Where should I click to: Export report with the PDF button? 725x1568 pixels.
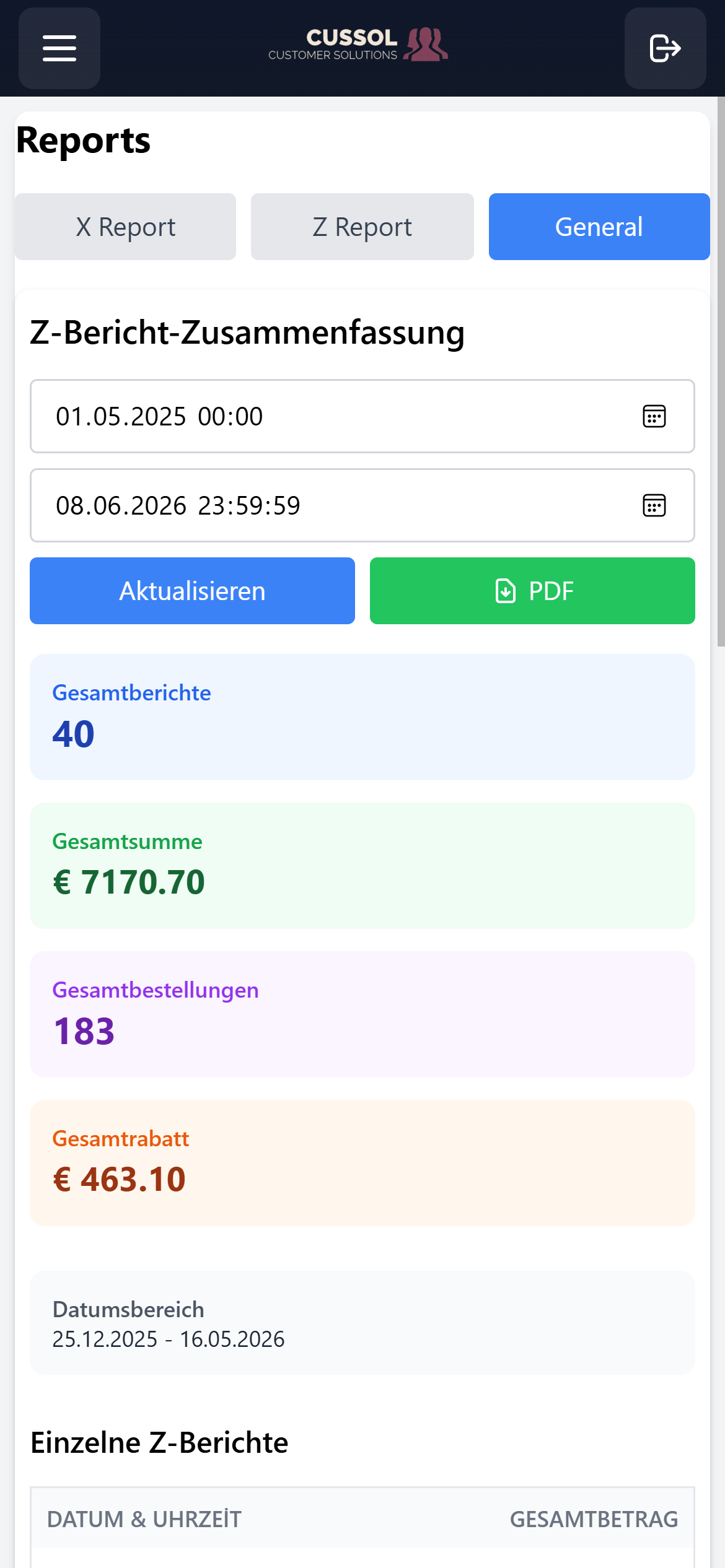(532, 591)
